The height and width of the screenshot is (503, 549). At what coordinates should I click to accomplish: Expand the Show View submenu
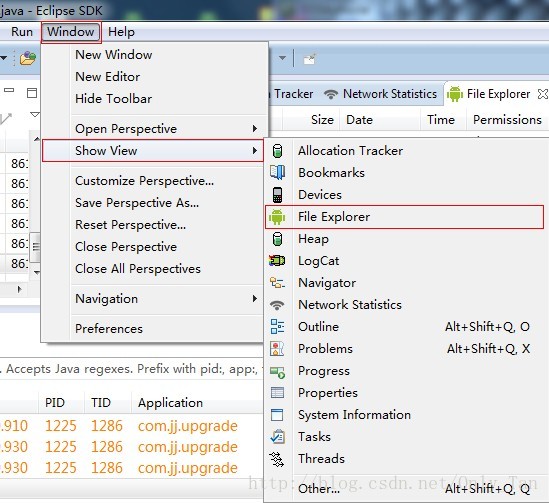152,151
